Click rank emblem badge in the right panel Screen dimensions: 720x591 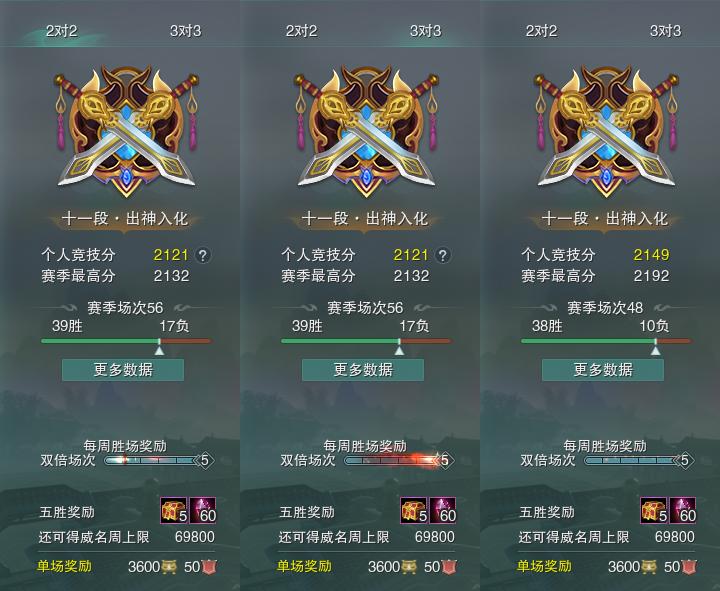coord(606,131)
